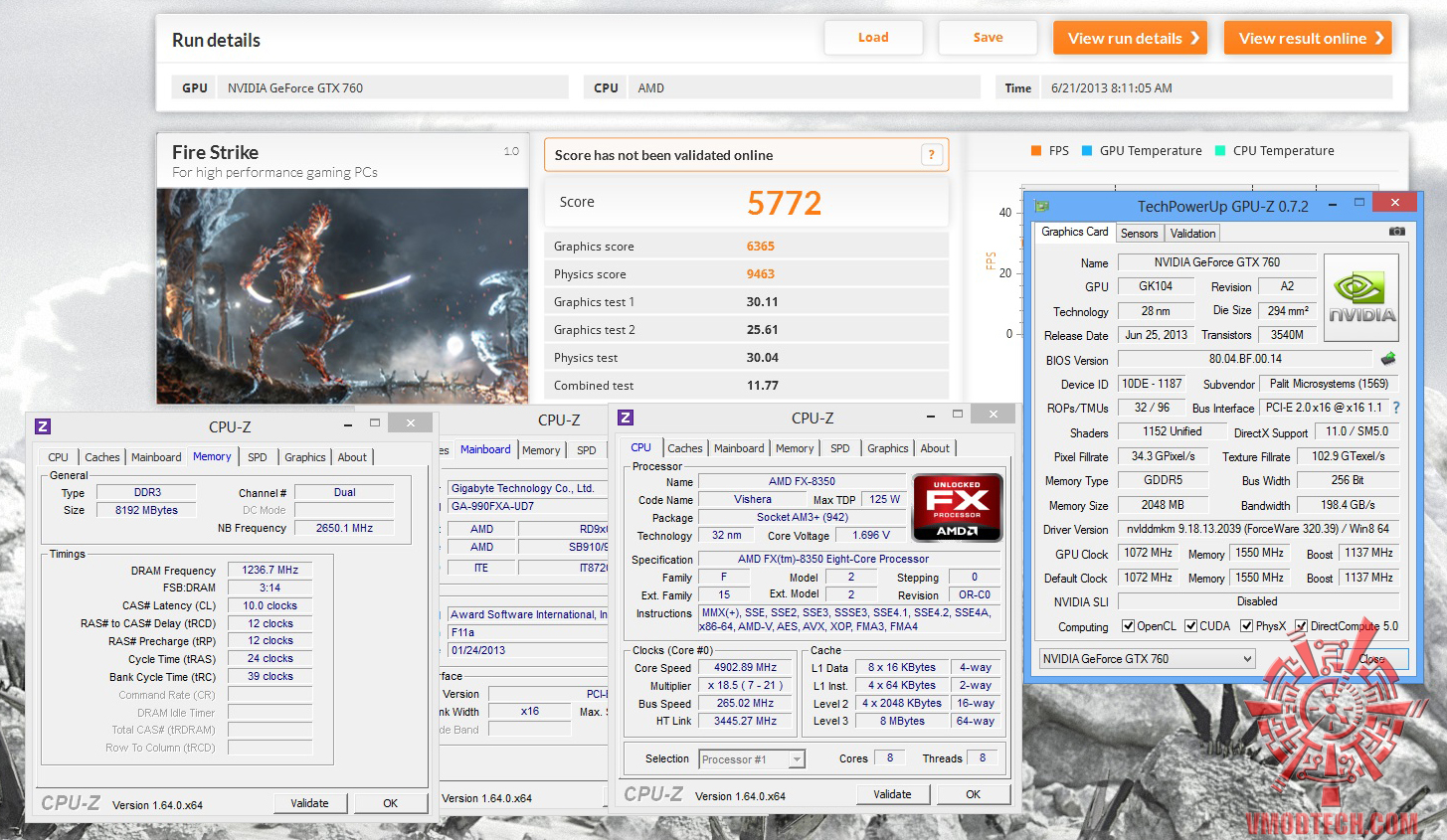Click the BIOS Version field 80.04.BF.00.14
1447x840 pixels.
1245,359
